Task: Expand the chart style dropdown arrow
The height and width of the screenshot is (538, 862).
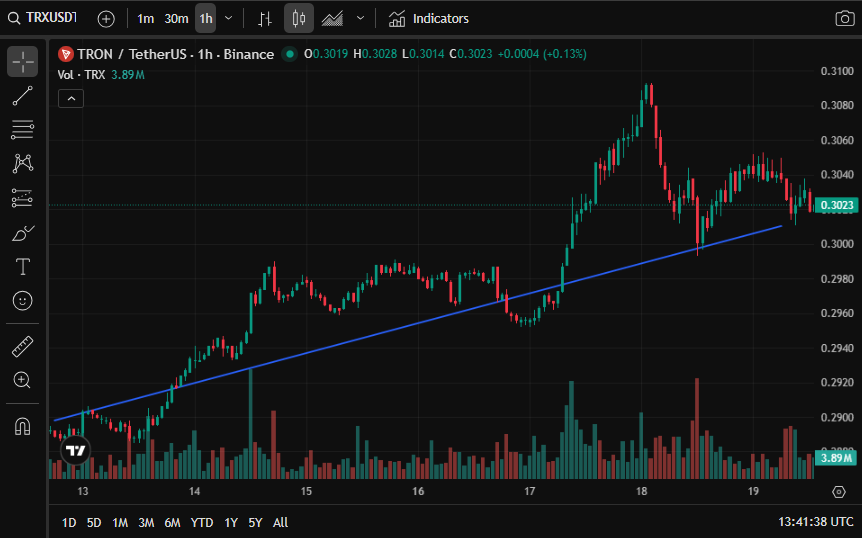Action: [x=361, y=18]
